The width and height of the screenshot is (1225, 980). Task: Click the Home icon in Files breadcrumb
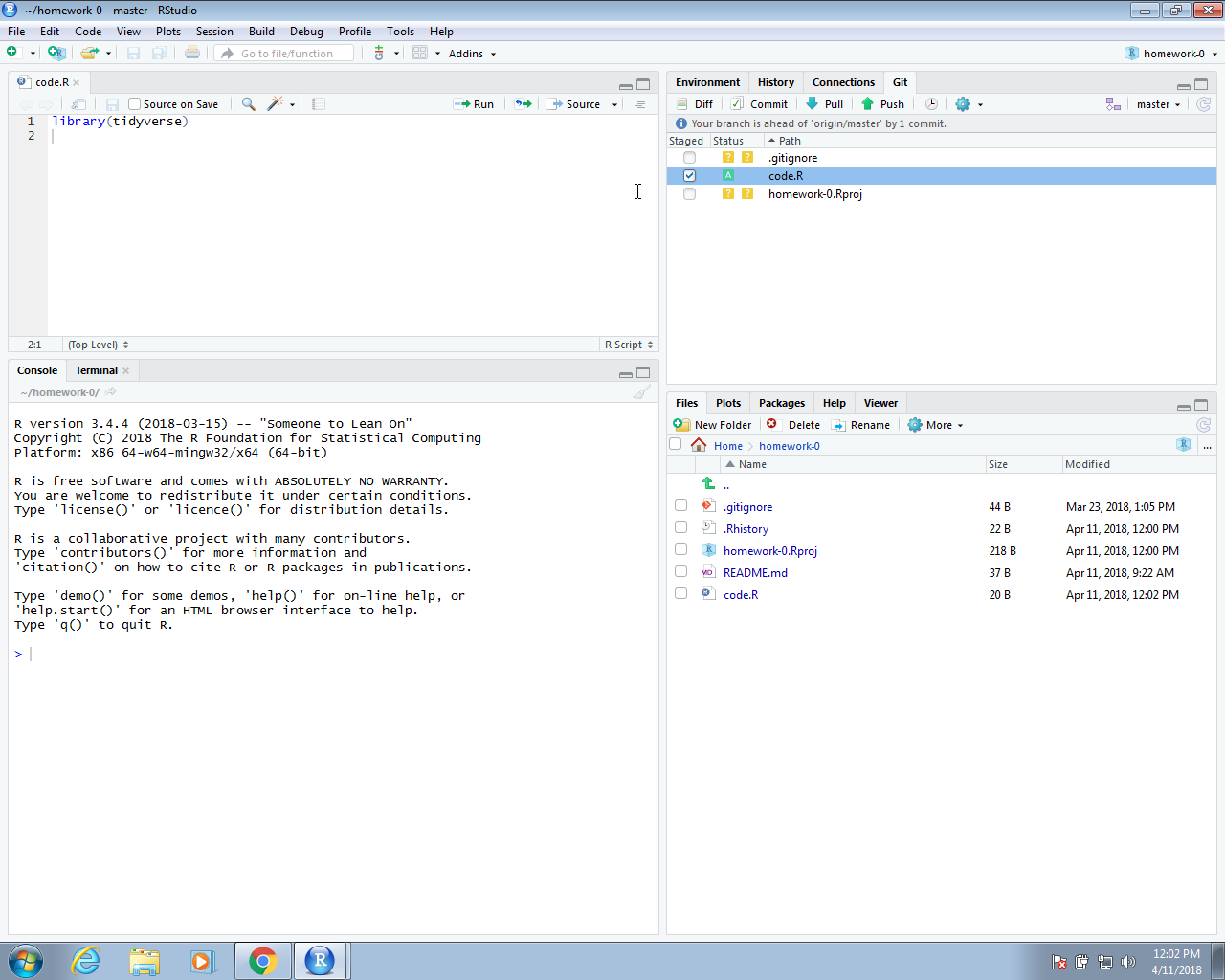click(x=699, y=445)
